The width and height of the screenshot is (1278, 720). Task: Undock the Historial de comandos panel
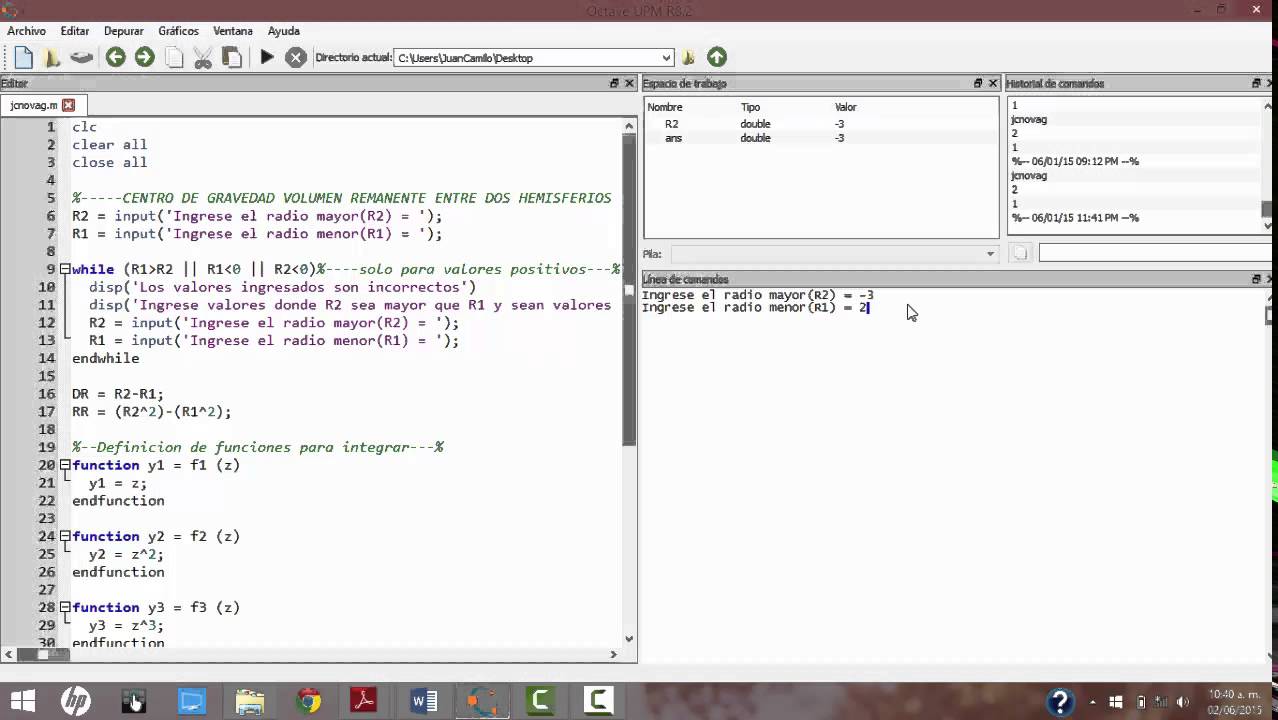pyautogui.click(x=1256, y=84)
